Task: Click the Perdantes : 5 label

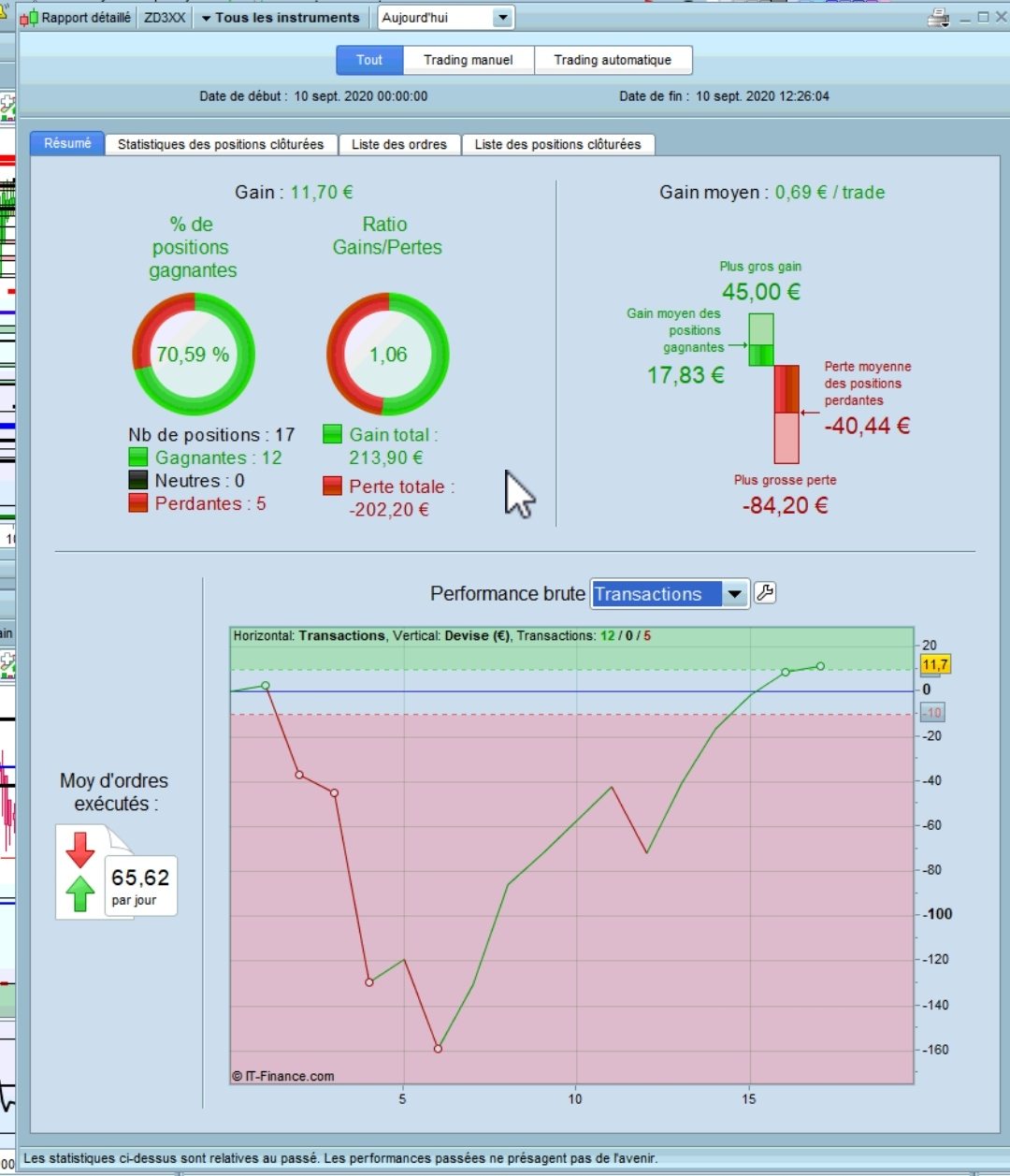Action: 210,503
